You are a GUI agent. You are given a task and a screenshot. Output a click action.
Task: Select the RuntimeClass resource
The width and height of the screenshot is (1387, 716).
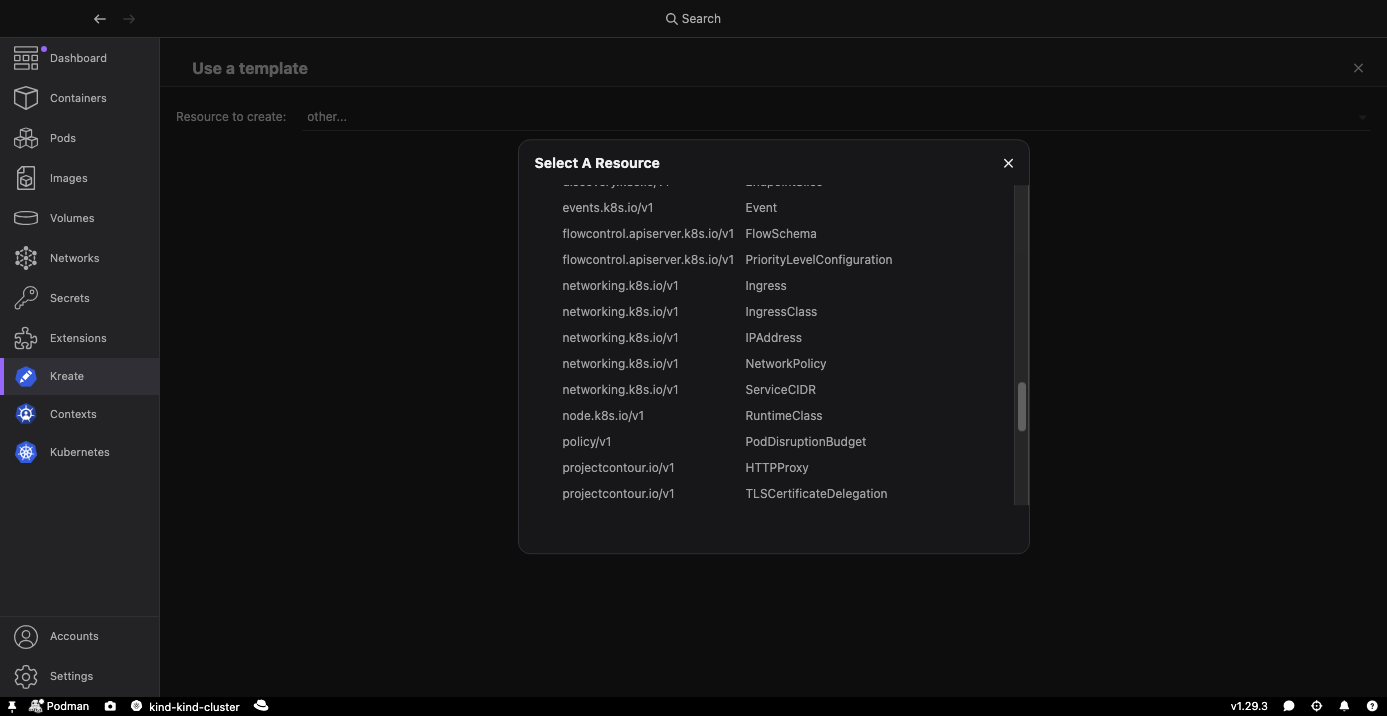784,416
